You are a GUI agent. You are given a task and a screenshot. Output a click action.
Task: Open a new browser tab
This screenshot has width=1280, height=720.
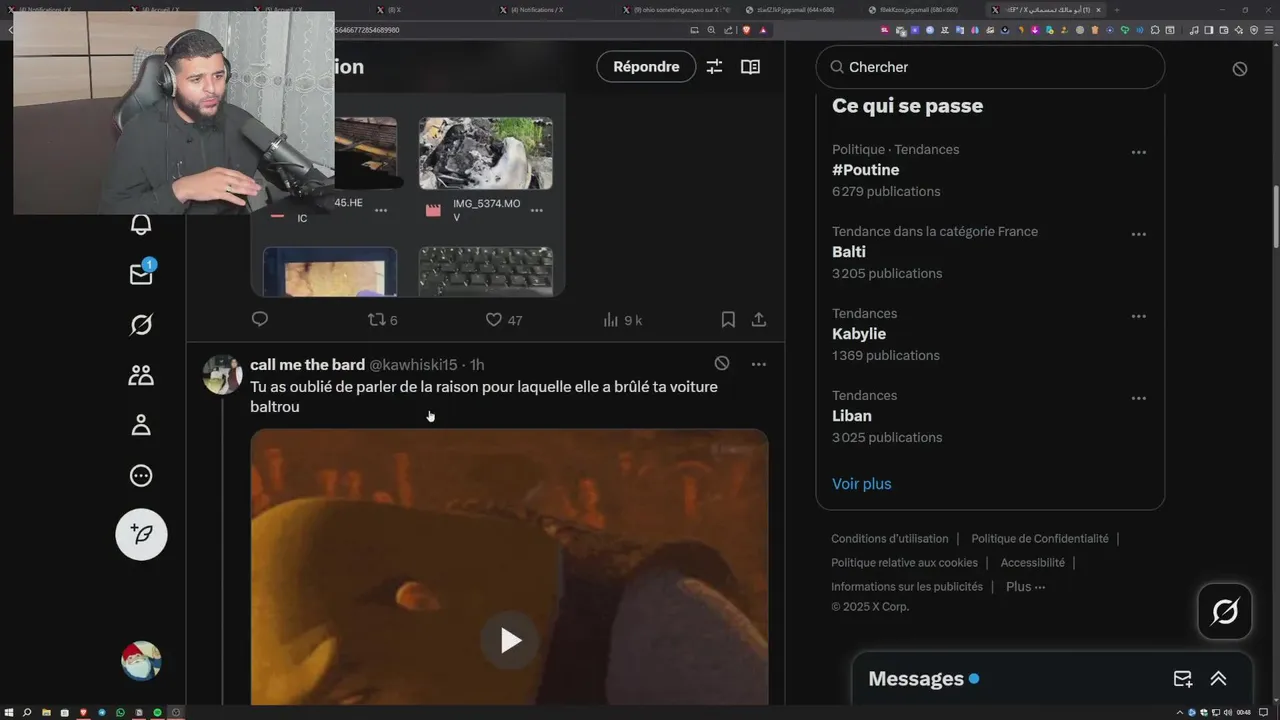(x=1117, y=9)
